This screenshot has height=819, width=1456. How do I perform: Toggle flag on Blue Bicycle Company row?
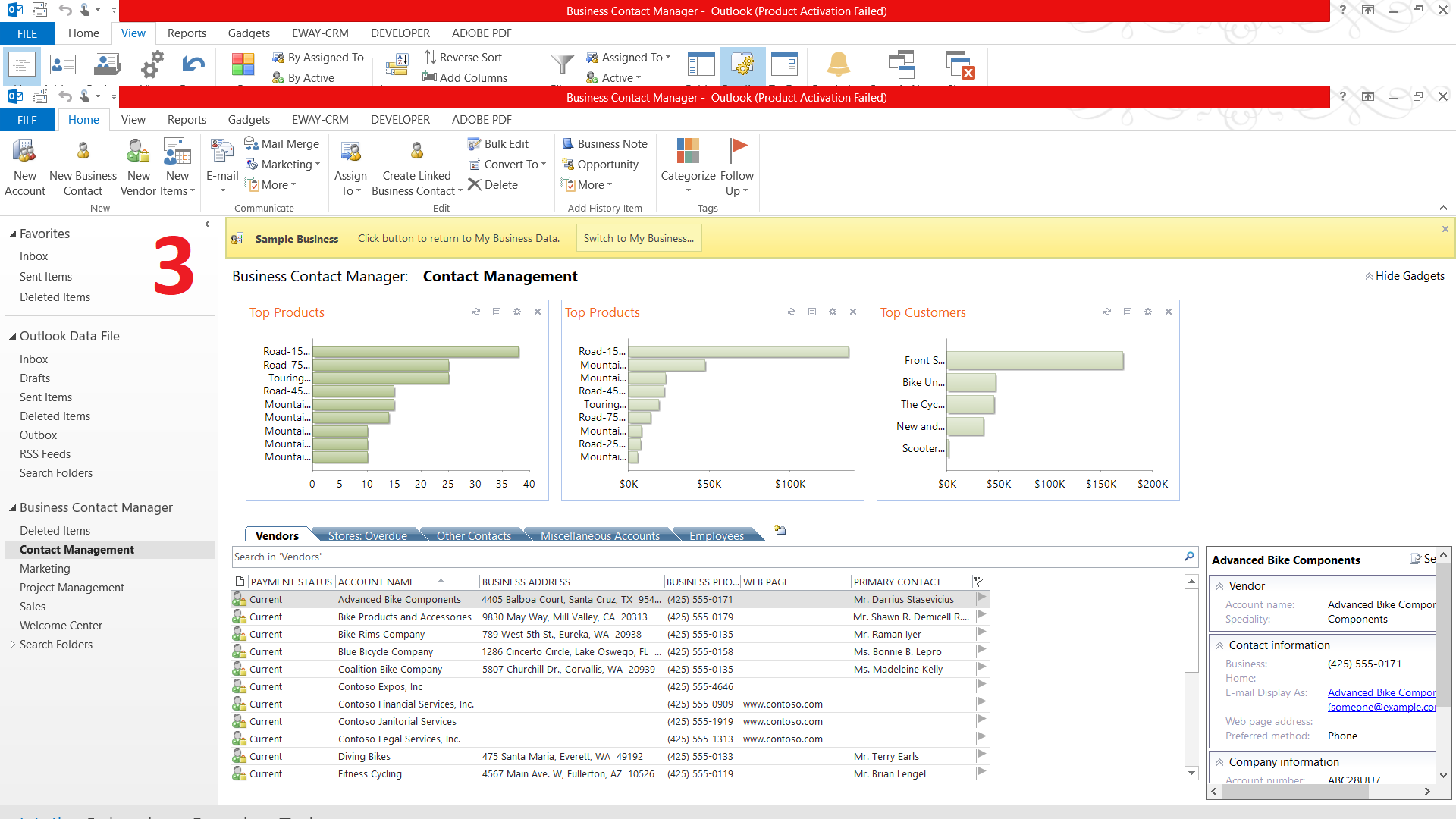(981, 651)
